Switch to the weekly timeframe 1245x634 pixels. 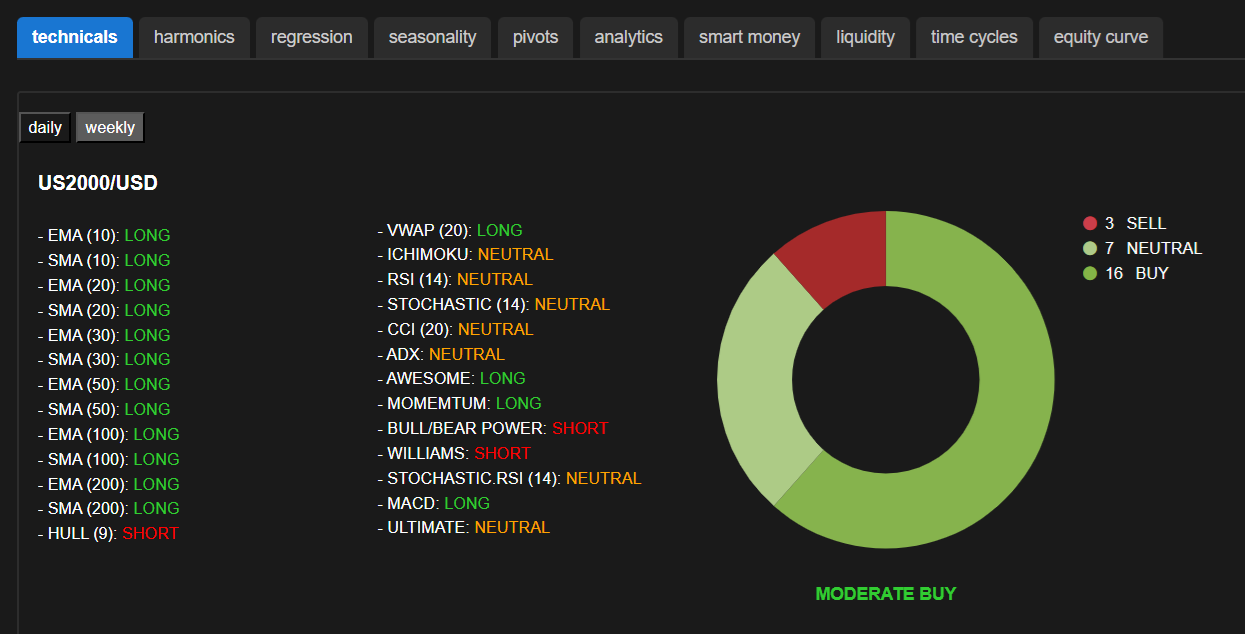pos(110,127)
